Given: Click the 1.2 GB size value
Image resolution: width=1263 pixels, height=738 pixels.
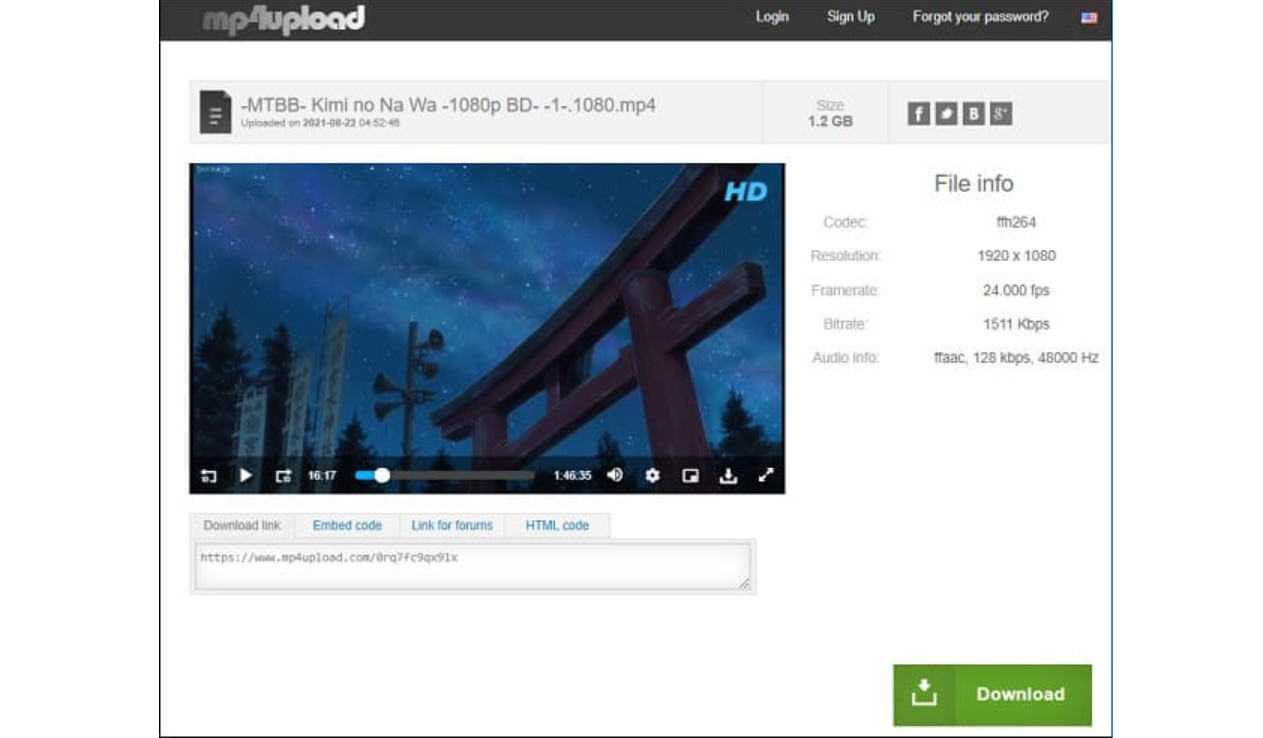Looking at the screenshot, I should (x=830, y=121).
